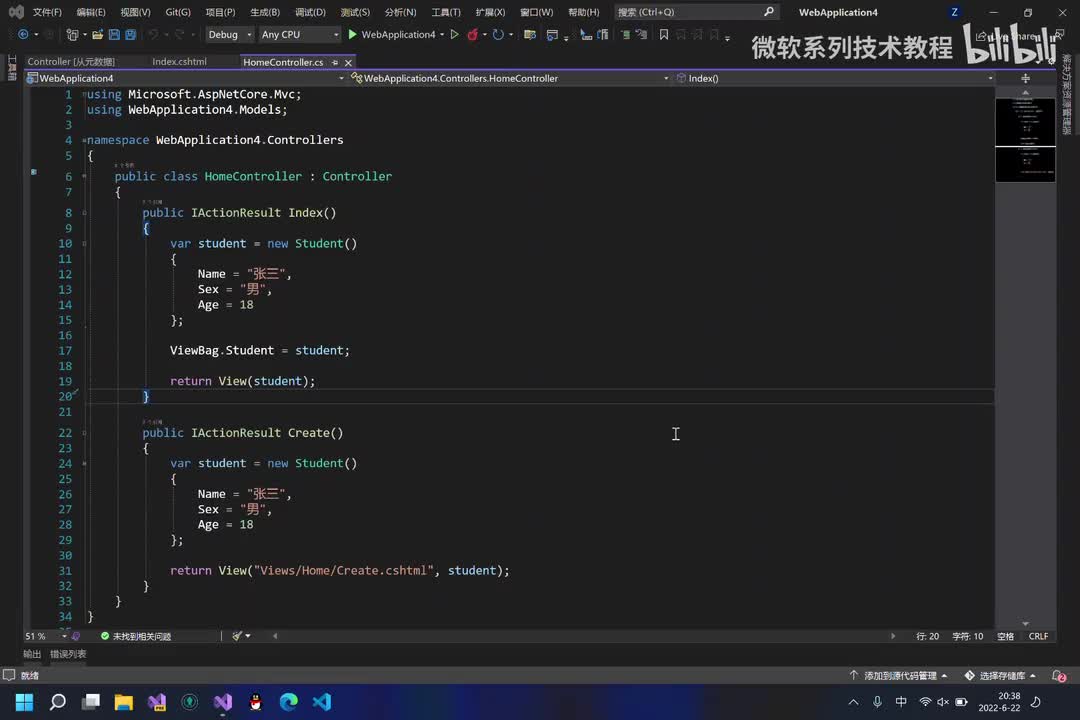Save the current file with the floppy icon
Viewport: 1080px width, 720px height.
tap(114, 34)
